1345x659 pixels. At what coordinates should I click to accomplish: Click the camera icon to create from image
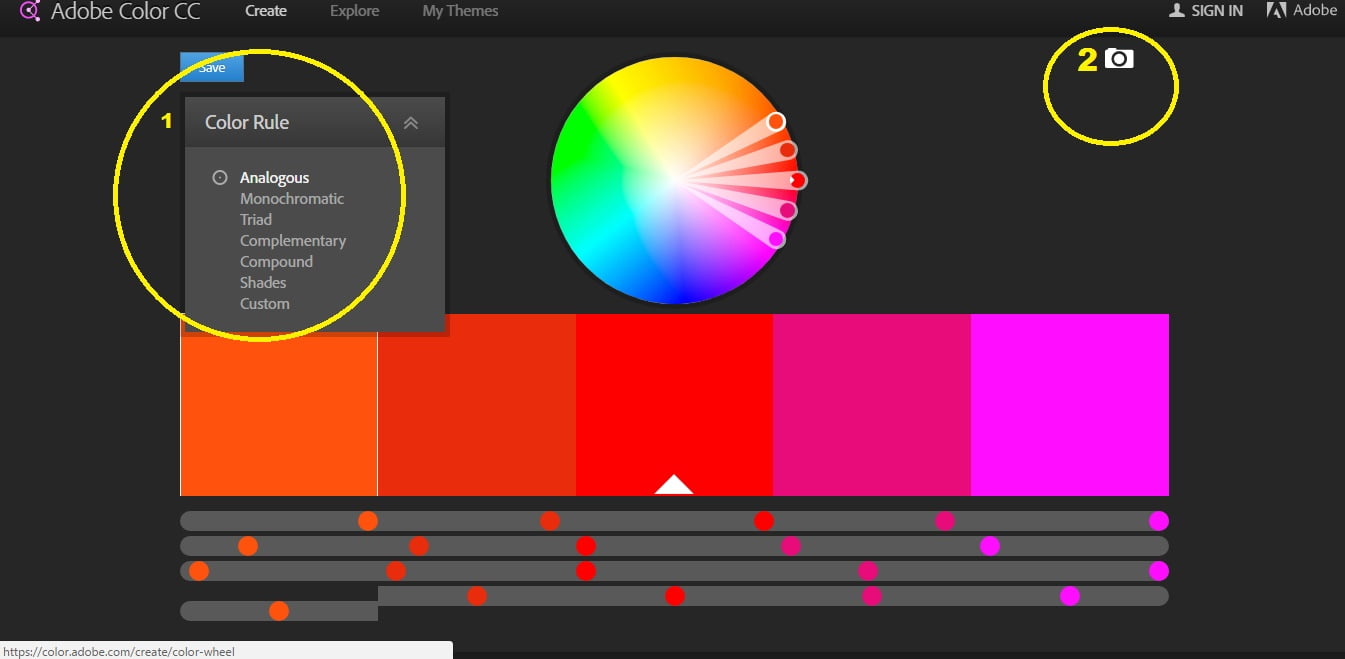tap(1119, 59)
